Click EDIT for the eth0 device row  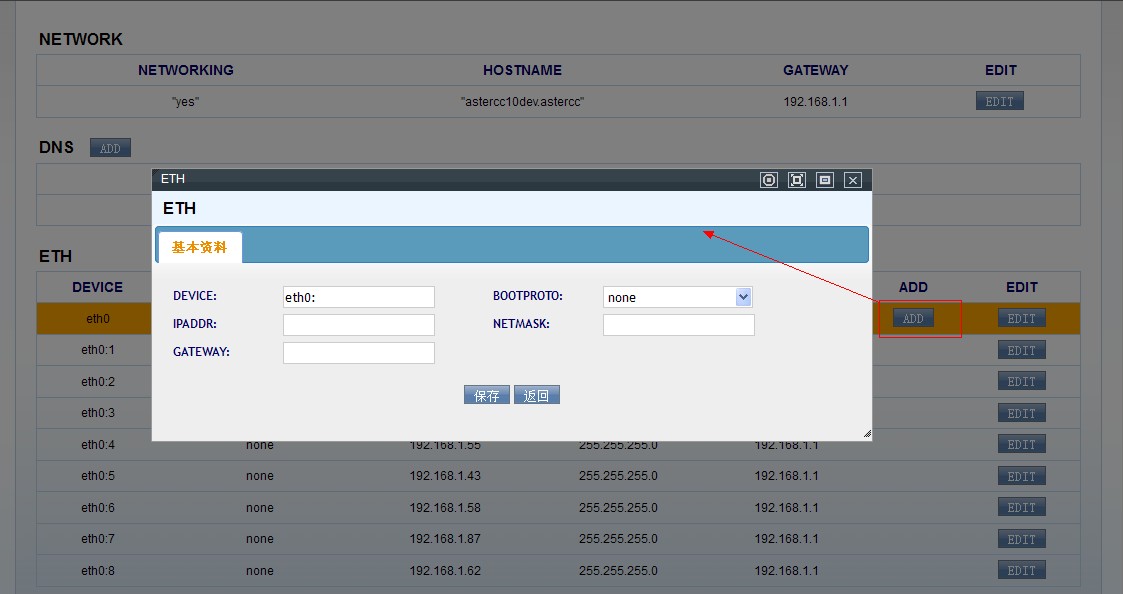click(x=1021, y=318)
